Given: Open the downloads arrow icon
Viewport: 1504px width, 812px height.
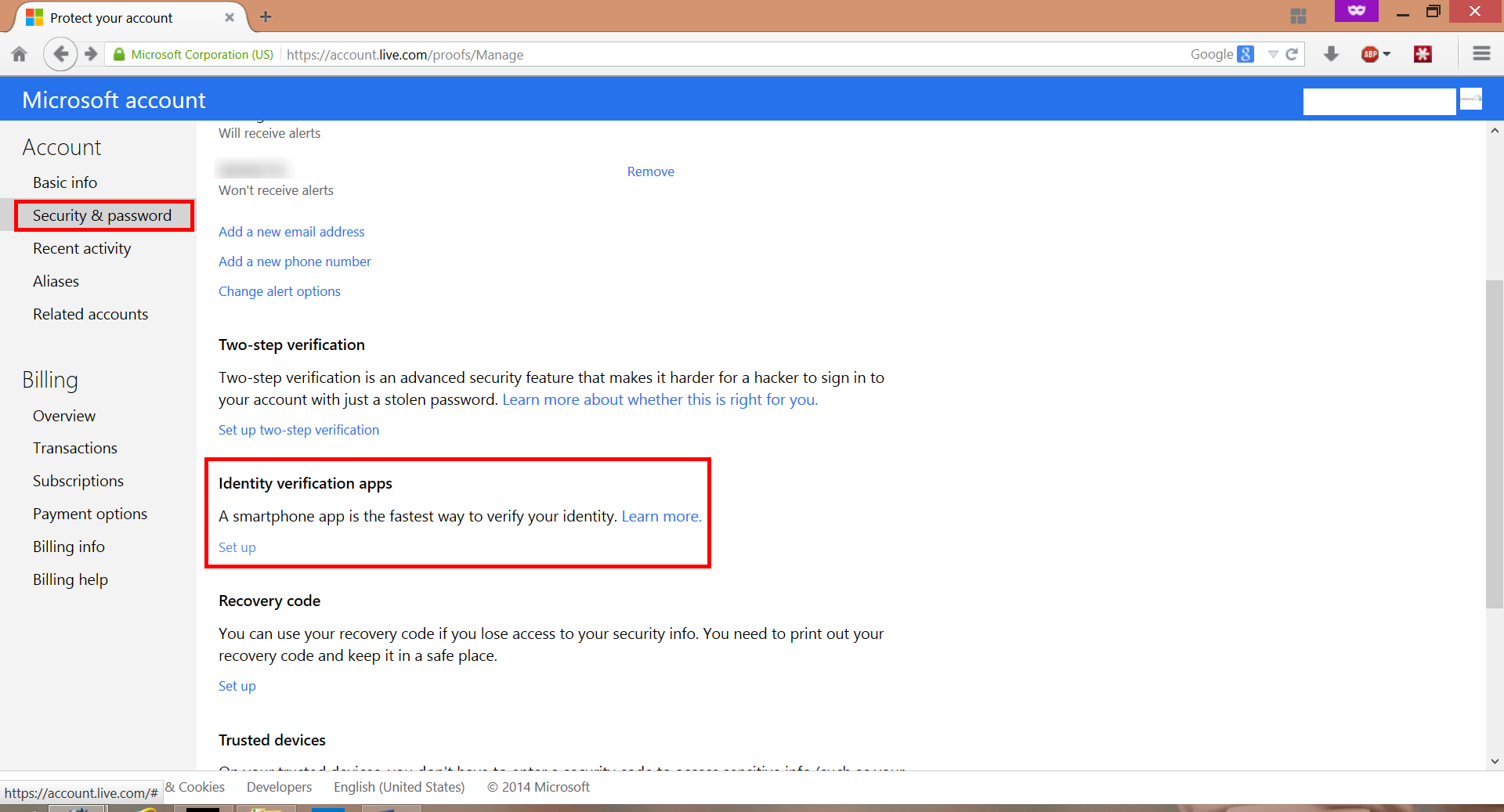Looking at the screenshot, I should tap(1331, 54).
